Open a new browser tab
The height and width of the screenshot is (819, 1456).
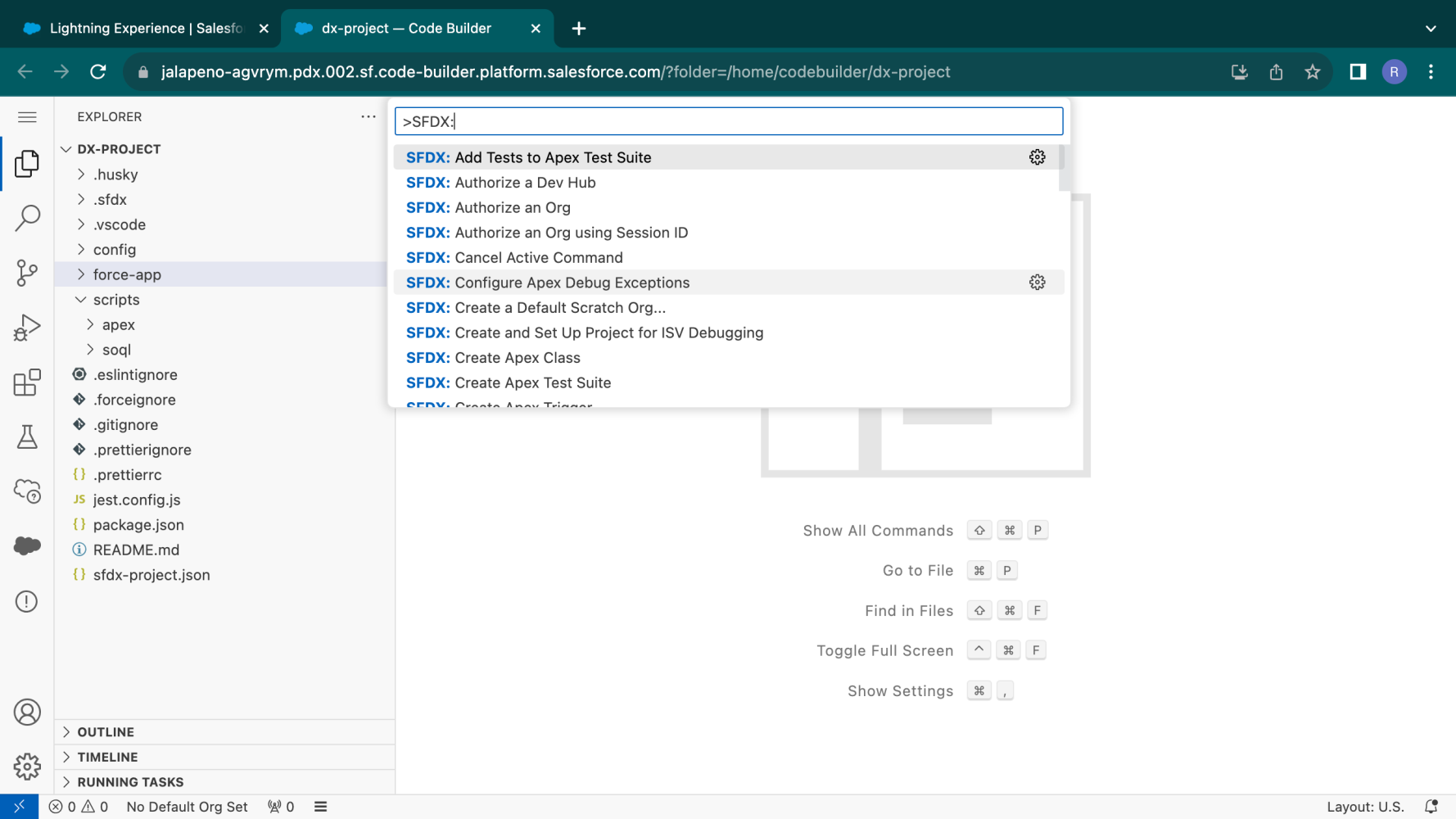click(579, 29)
